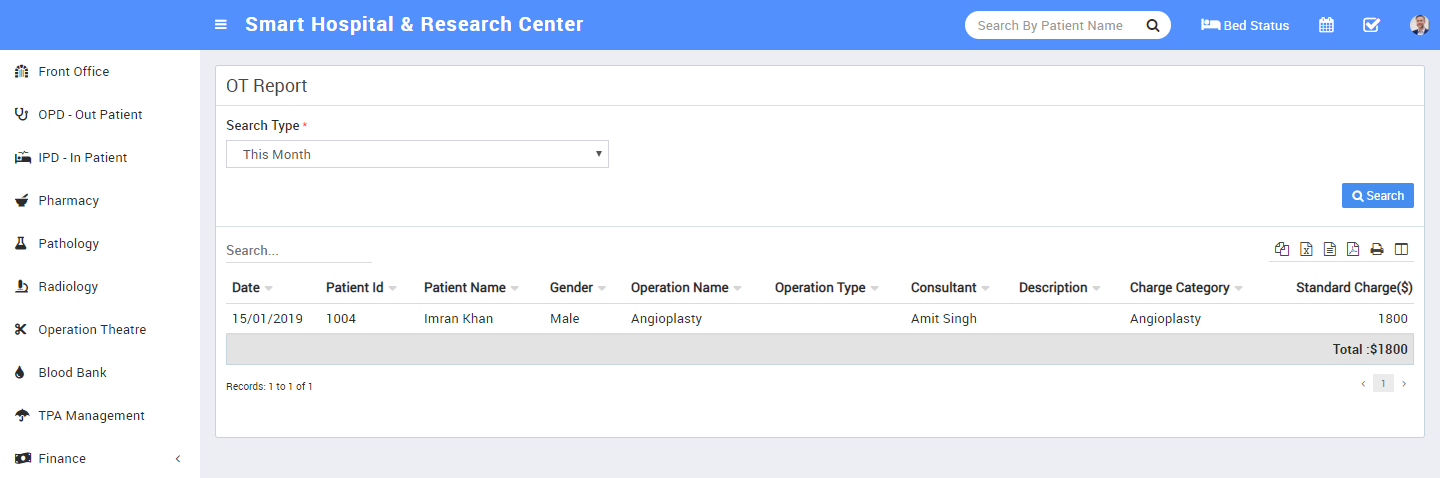
Task: Sort by Description column
Action: pos(1059,288)
